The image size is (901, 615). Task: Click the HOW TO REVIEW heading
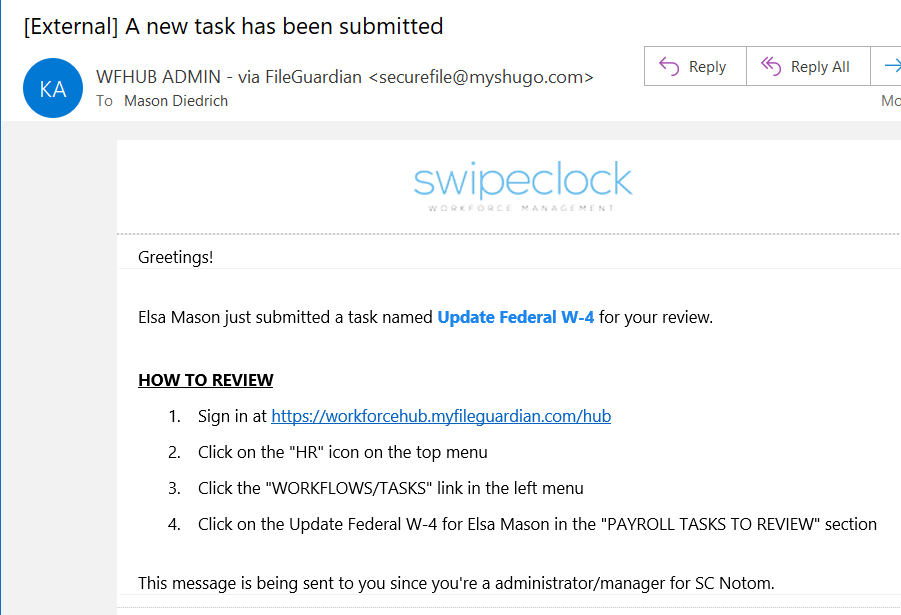205,380
